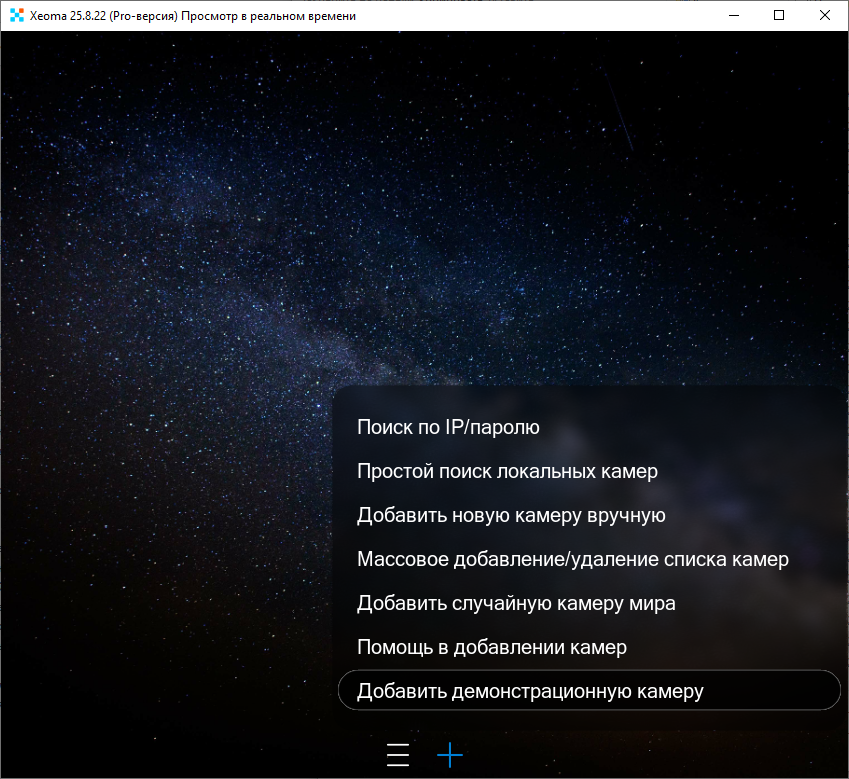Select "Добавить случайную камеру мира"
Screen dimensions: 849x779
(x=516, y=603)
